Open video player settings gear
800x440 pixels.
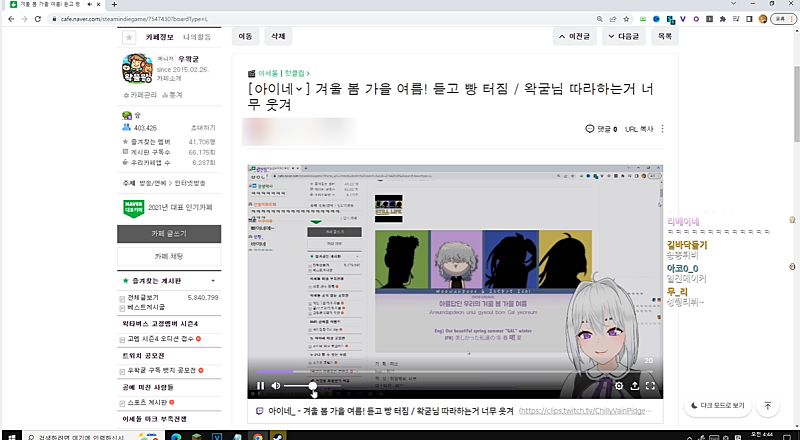[x=619, y=385]
